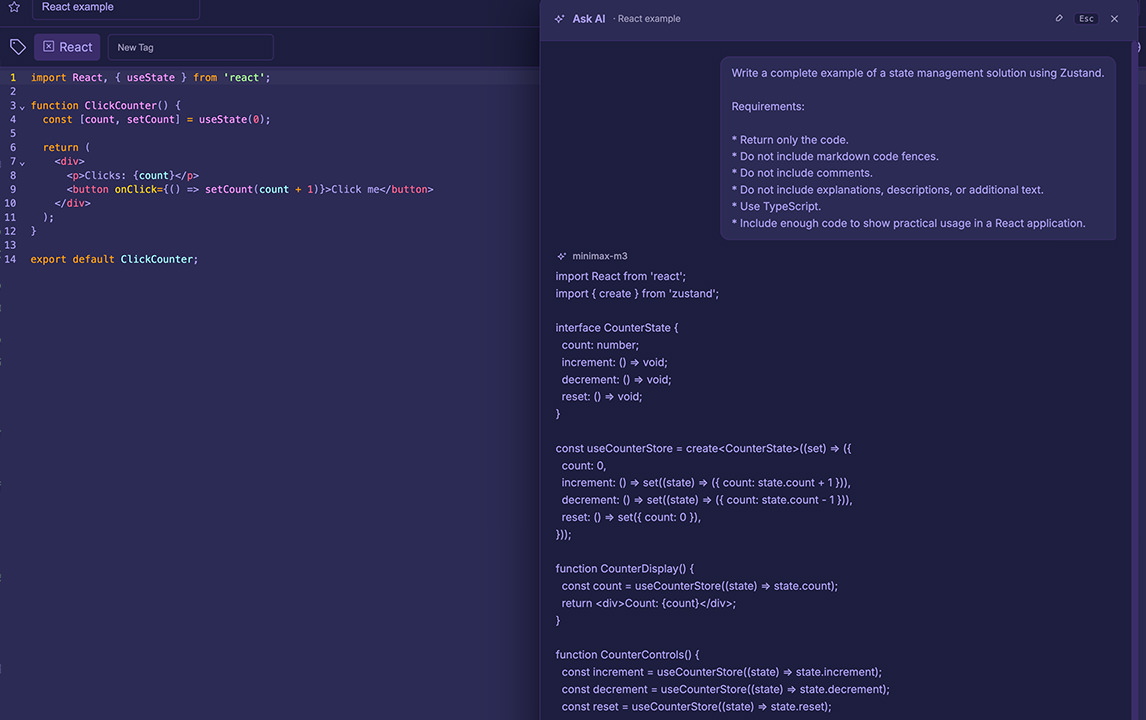Click the 'const useCounterStore = create' line
Image resolution: width=1146 pixels, height=720 pixels.
[x=703, y=449]
